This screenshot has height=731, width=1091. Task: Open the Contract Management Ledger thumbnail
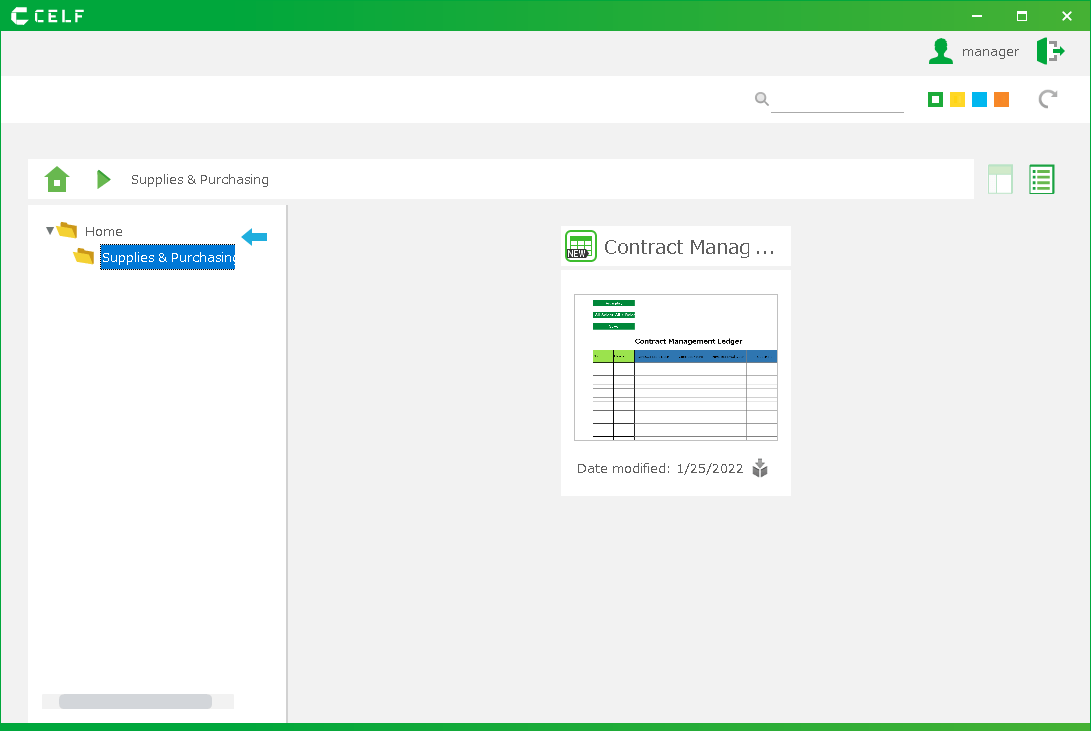click(x=675, y=367)
